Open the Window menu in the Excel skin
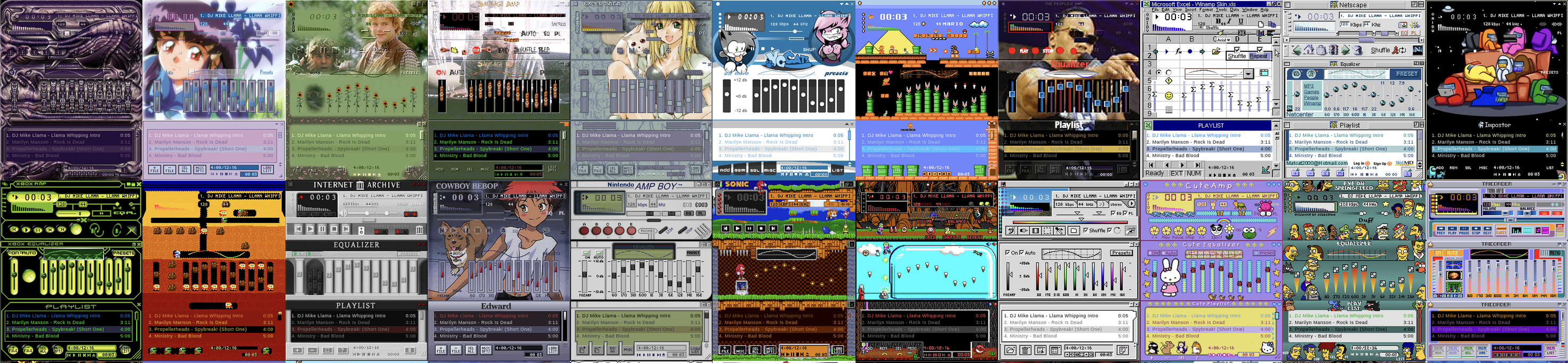The height and width of the screenshot is (363, 1568). click(x=1250, y=9)
